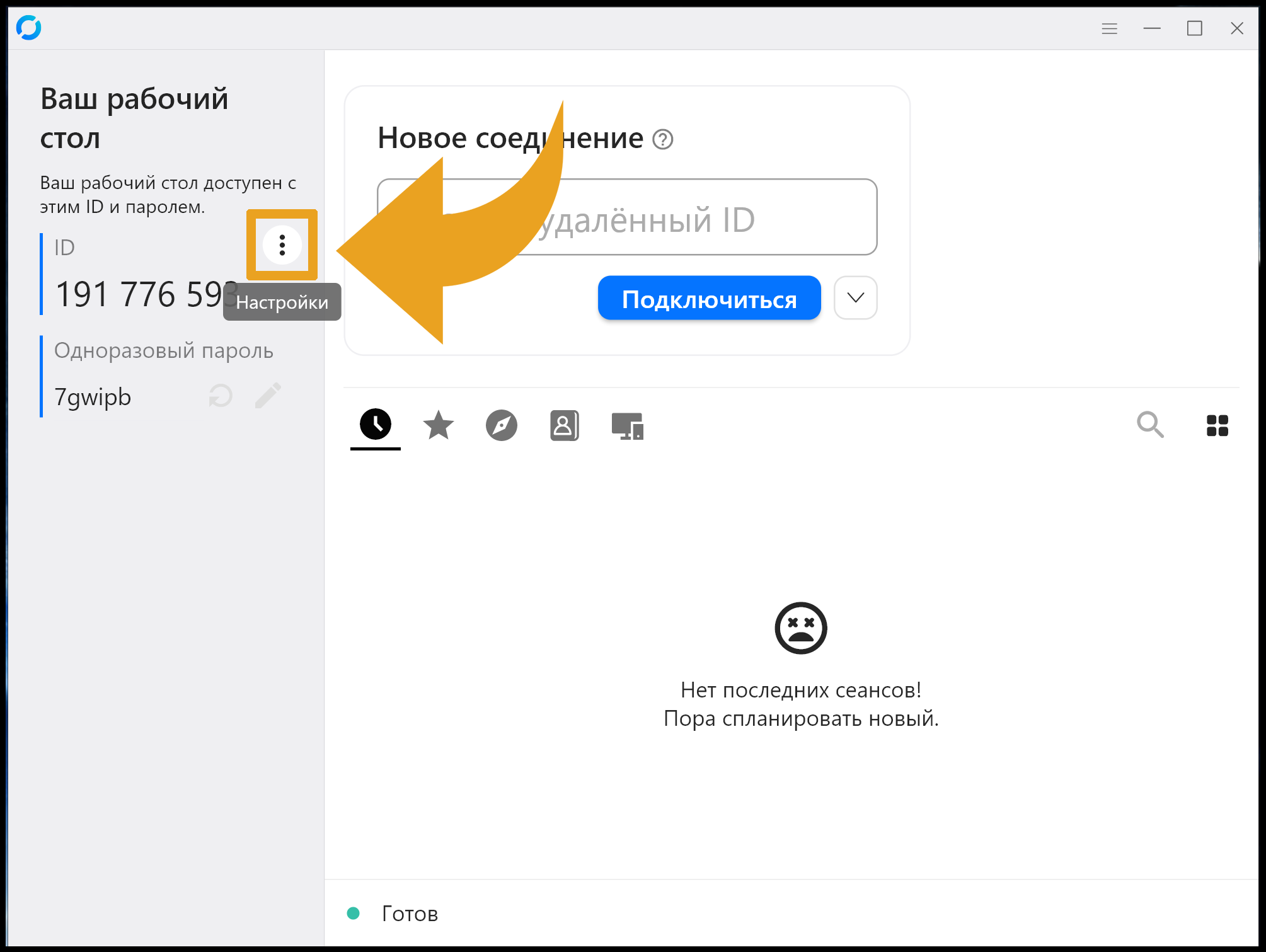Search peers with the magnifier icon
This screenshot has width=1266, height=952.
click(x=1149, y=425)
